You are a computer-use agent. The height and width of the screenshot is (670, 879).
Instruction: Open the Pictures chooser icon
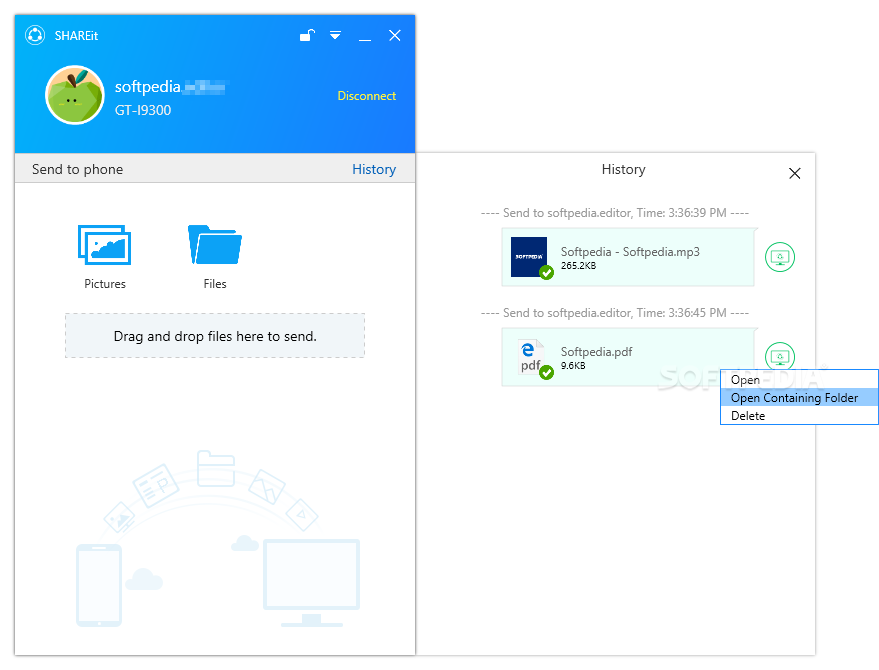(104, 245)
